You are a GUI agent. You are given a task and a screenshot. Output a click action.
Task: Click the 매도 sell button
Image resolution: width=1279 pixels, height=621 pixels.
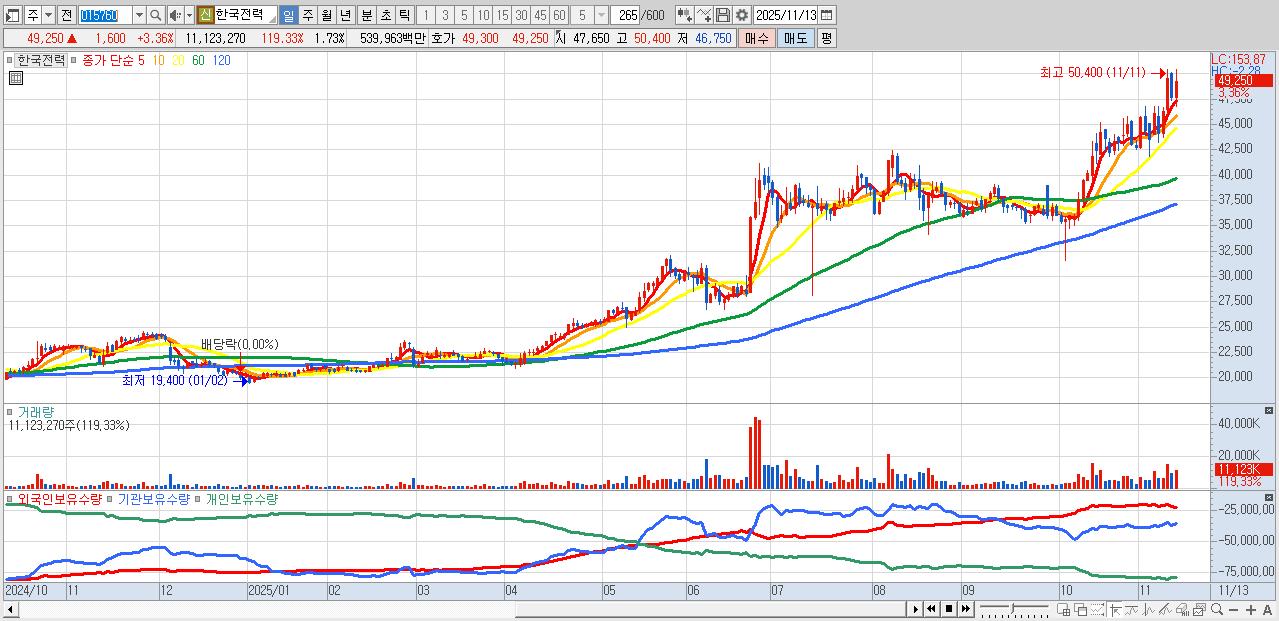796,38
